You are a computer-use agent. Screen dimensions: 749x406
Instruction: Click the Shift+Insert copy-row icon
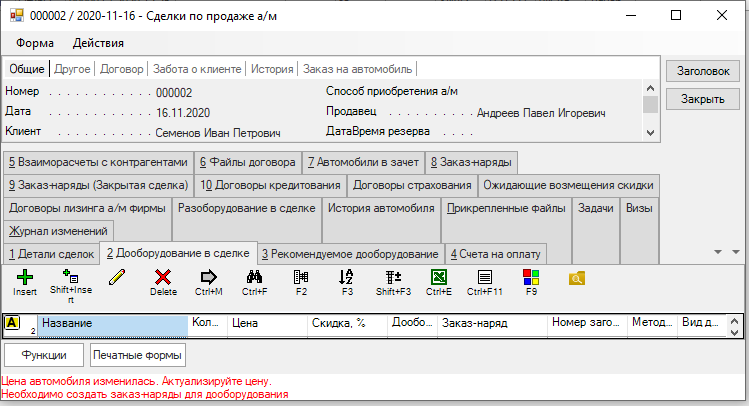[x=70, y=277]
